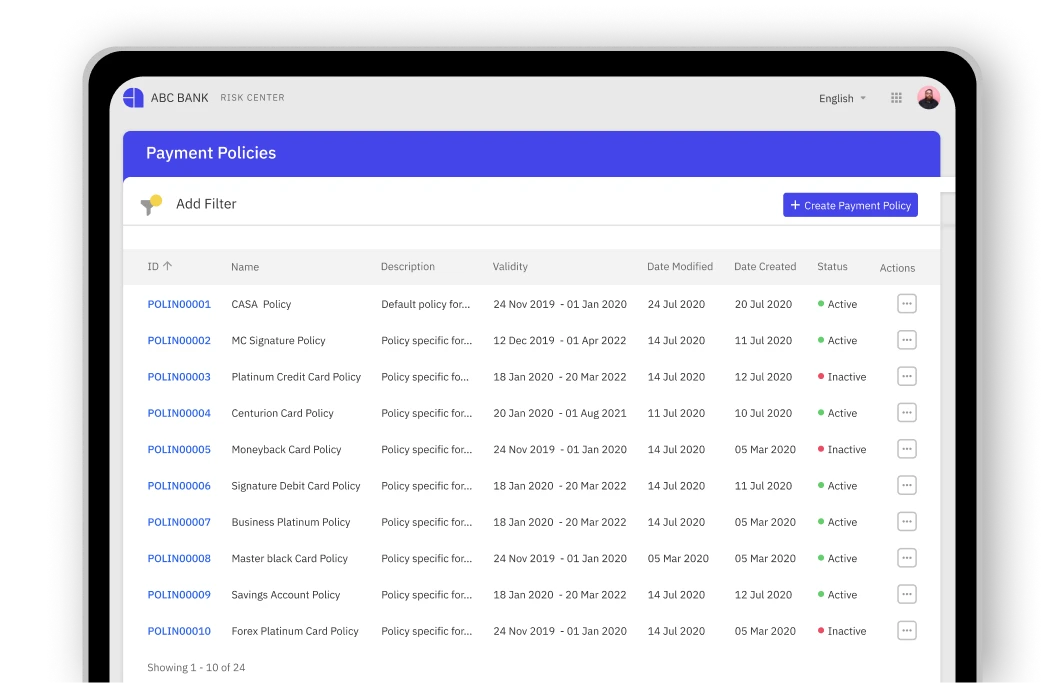Open policy POLIN00004 link
The height and width of the screenshot is (683, 1062).
(179, 413)
